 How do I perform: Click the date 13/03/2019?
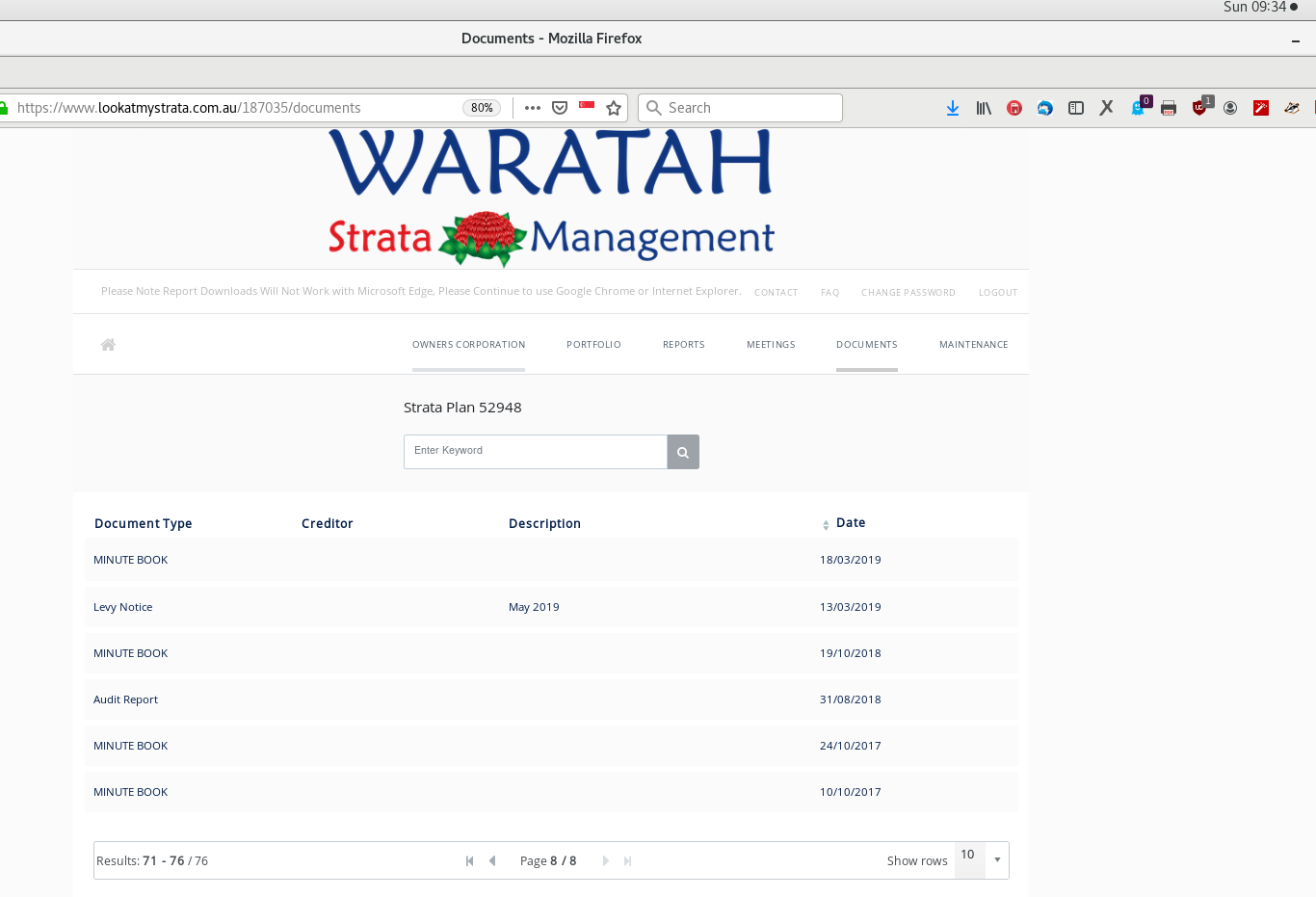(851, 607)
